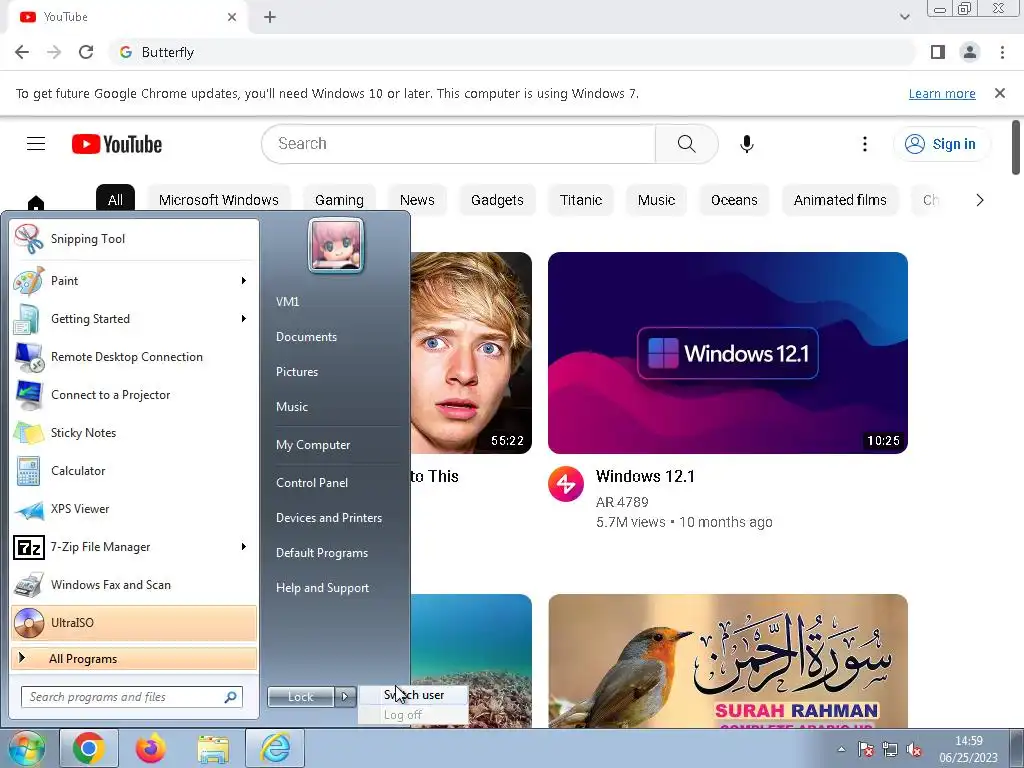Select the Titanic category chip

coord(581,200)
